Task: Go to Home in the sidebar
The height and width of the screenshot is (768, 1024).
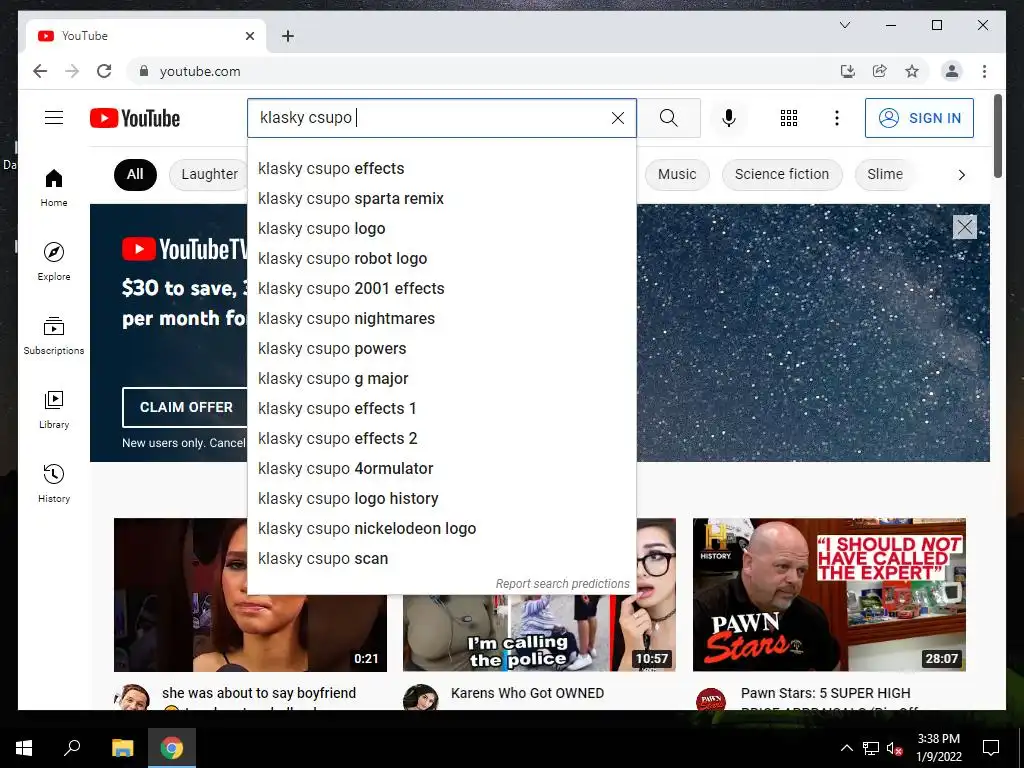Action: click(x=54, y=188)
